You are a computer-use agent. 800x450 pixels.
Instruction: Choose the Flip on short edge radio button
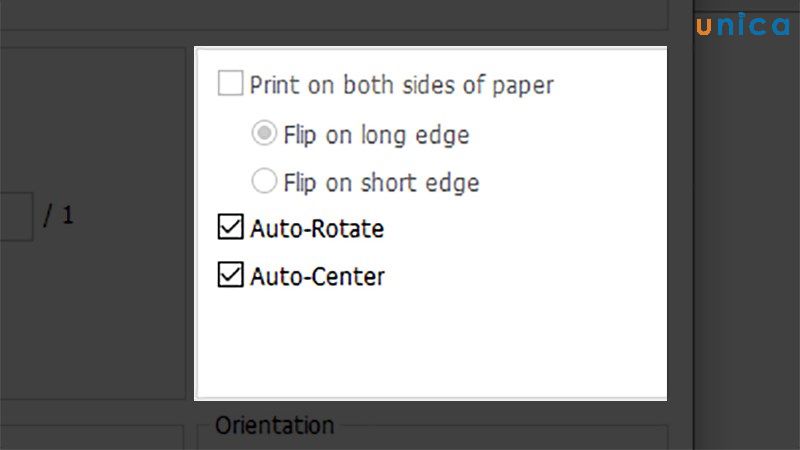(264, 181)
